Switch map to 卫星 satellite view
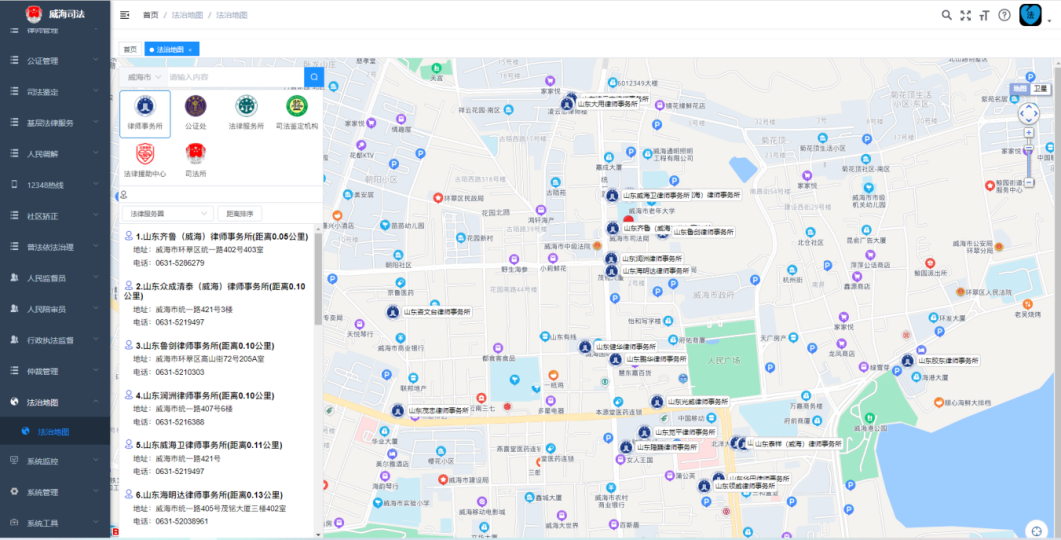The image size is (1061, 540). pos(1041,88)
